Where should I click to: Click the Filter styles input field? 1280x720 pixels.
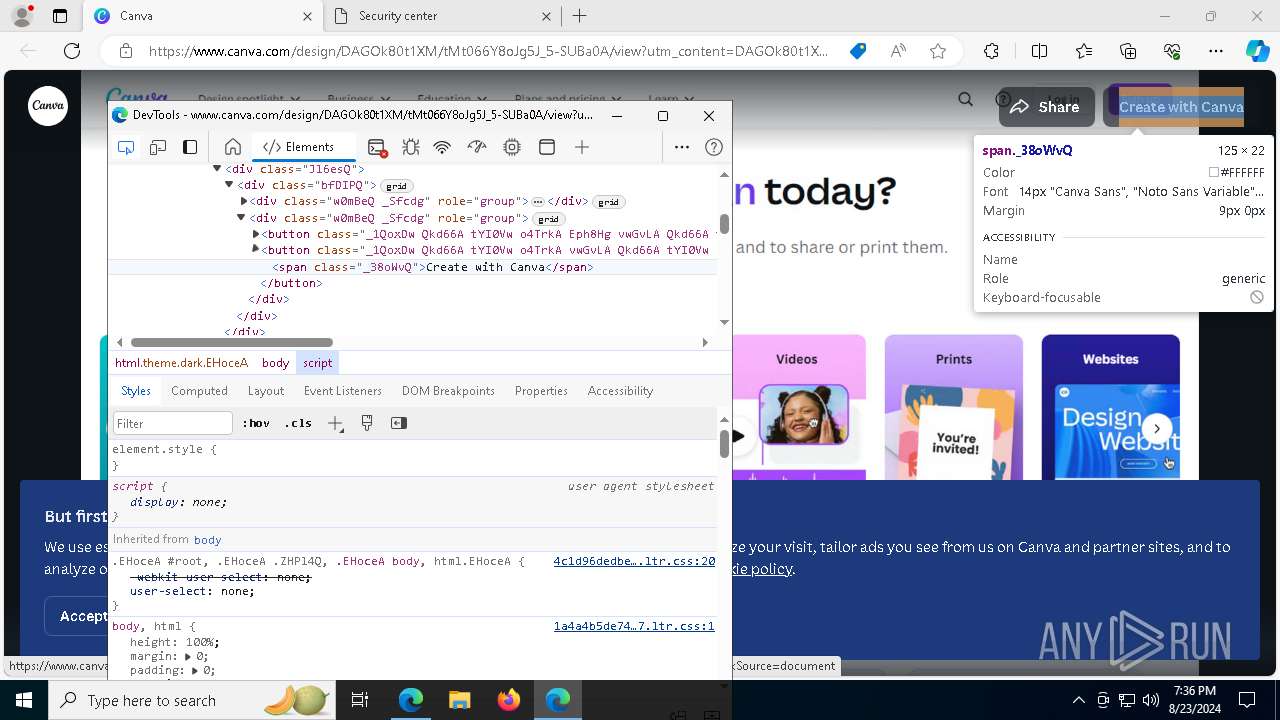pos(172,423)
